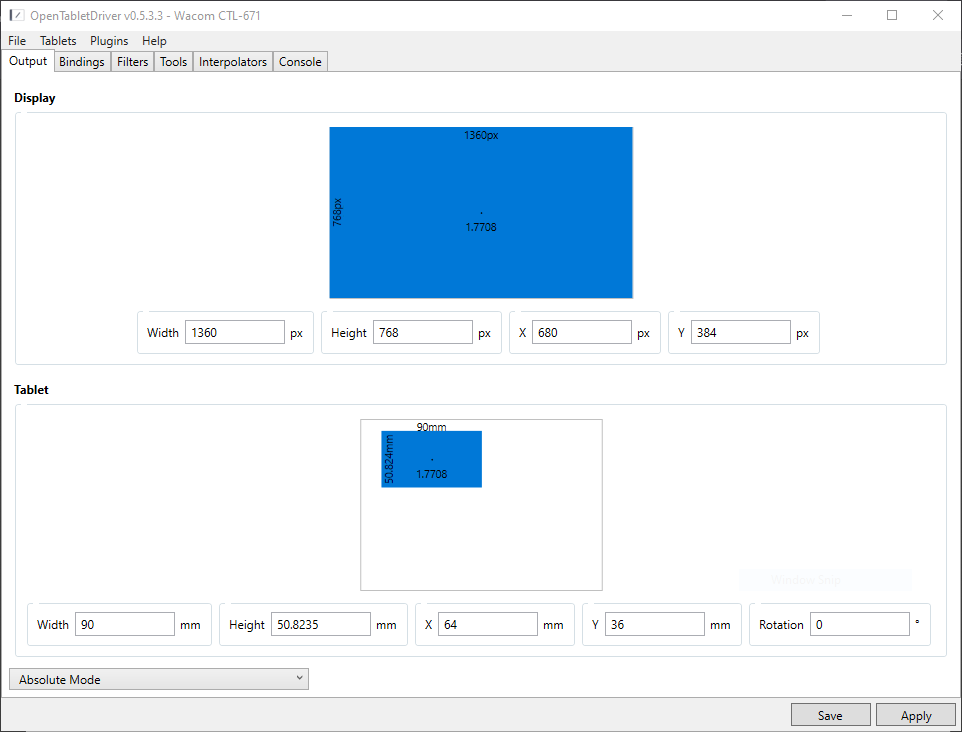Screen dimensions: 962x732
Task: Open the Plugins menu
Action: click(x=109, y=41)
